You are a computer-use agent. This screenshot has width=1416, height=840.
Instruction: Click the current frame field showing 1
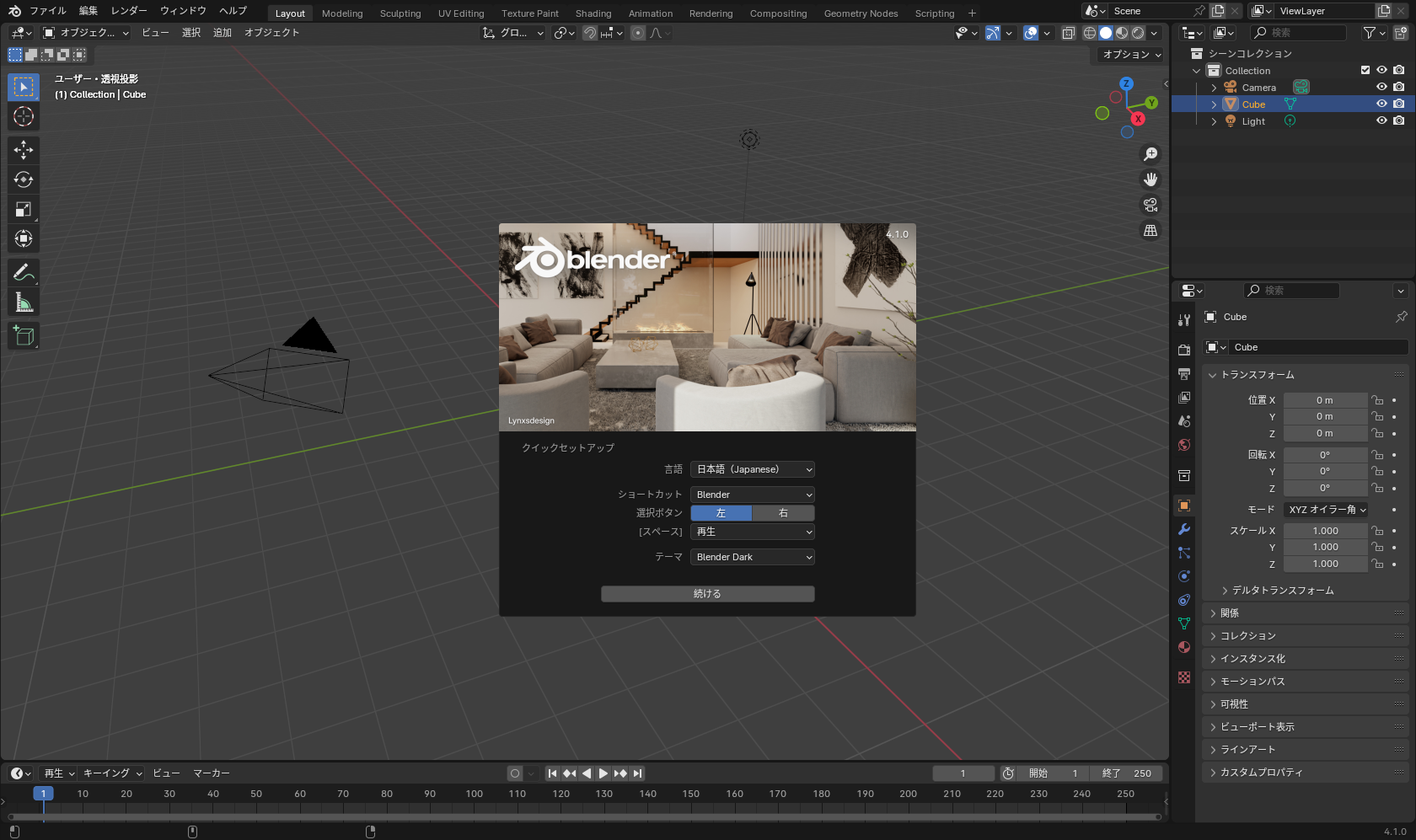click(x=963, y=773)
